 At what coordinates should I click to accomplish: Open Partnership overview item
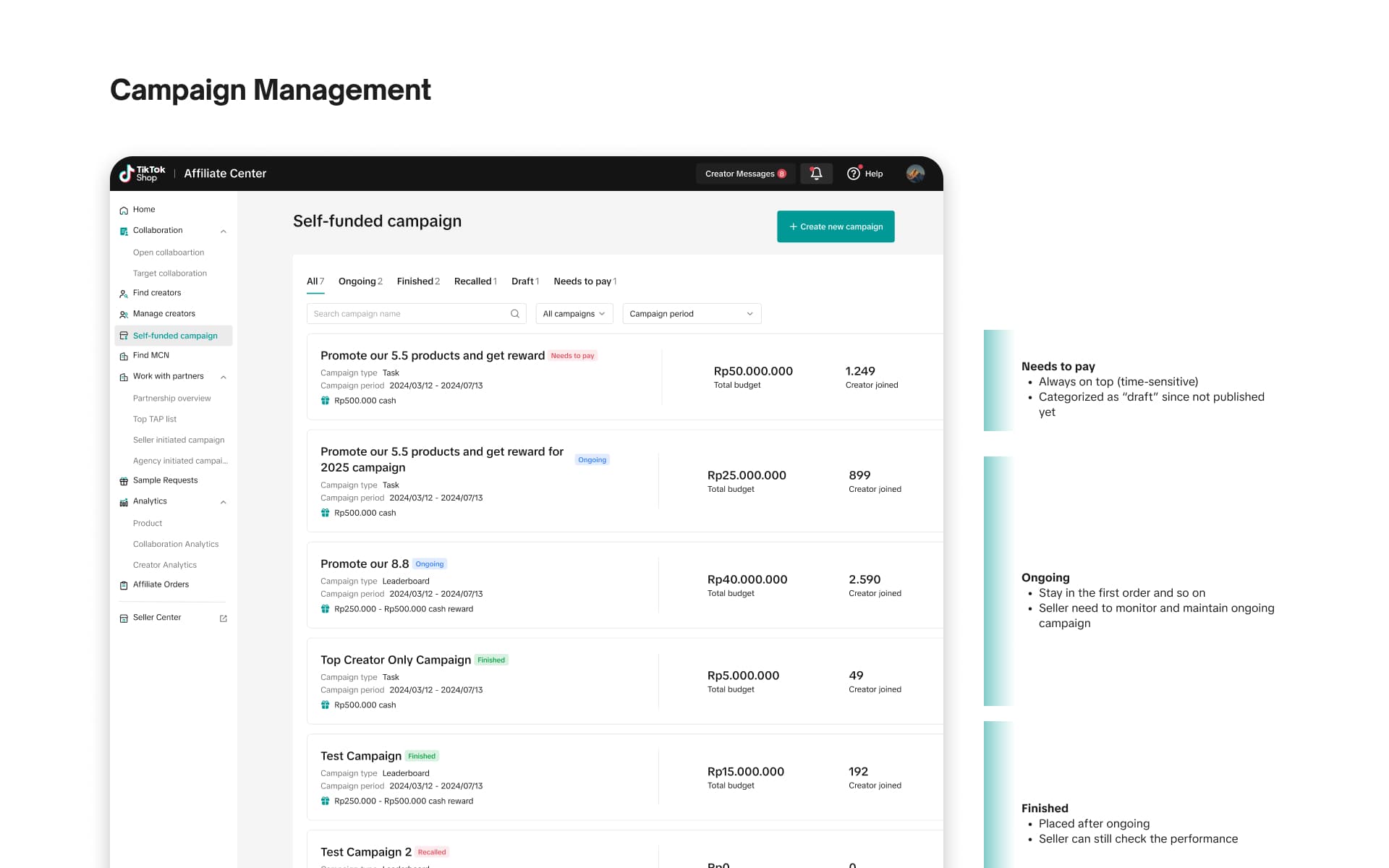(x=172, y=399)
